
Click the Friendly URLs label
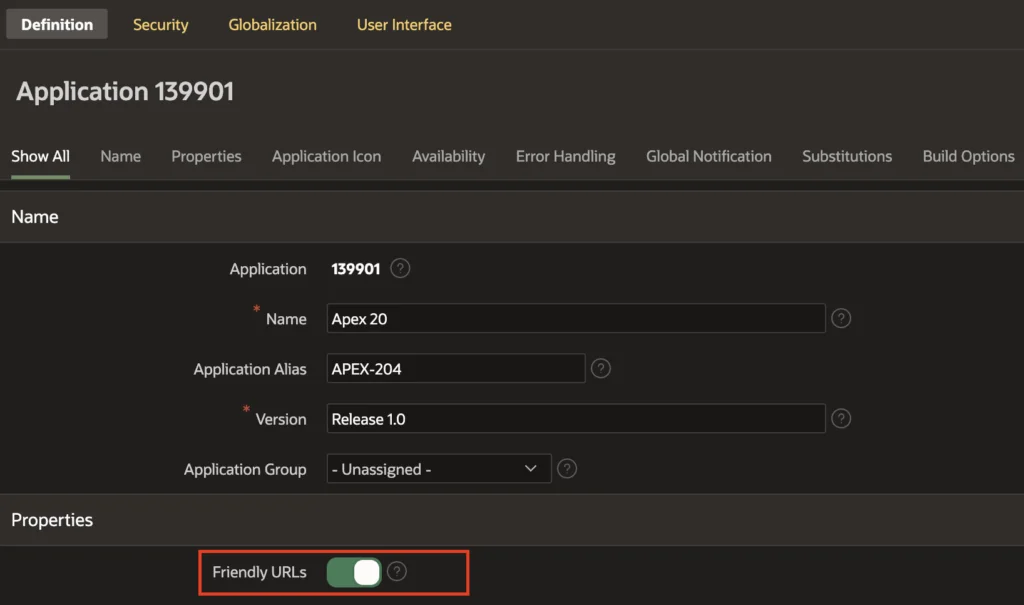click(x=259, y=572)
